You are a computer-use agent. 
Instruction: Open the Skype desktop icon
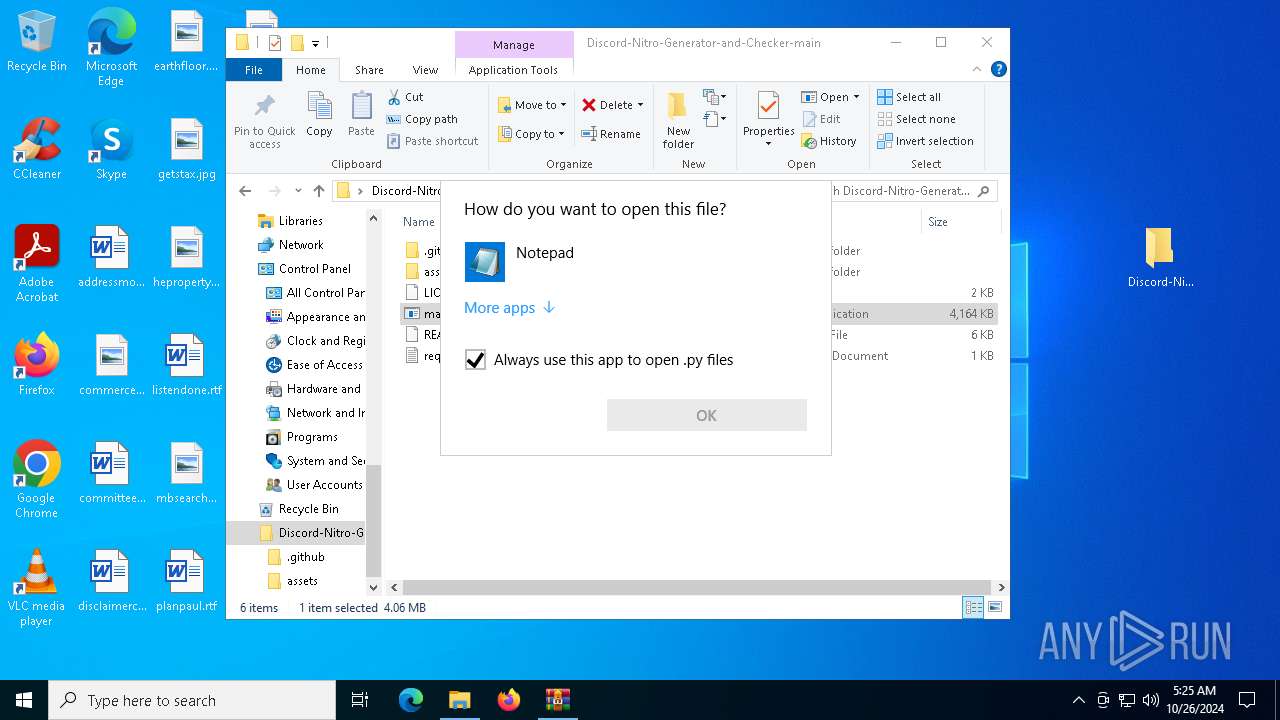[x=111, y=149]
